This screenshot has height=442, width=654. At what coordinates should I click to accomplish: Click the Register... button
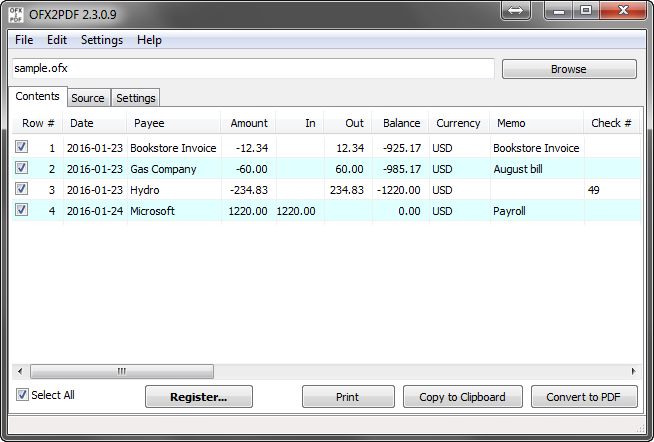point(199,397)
